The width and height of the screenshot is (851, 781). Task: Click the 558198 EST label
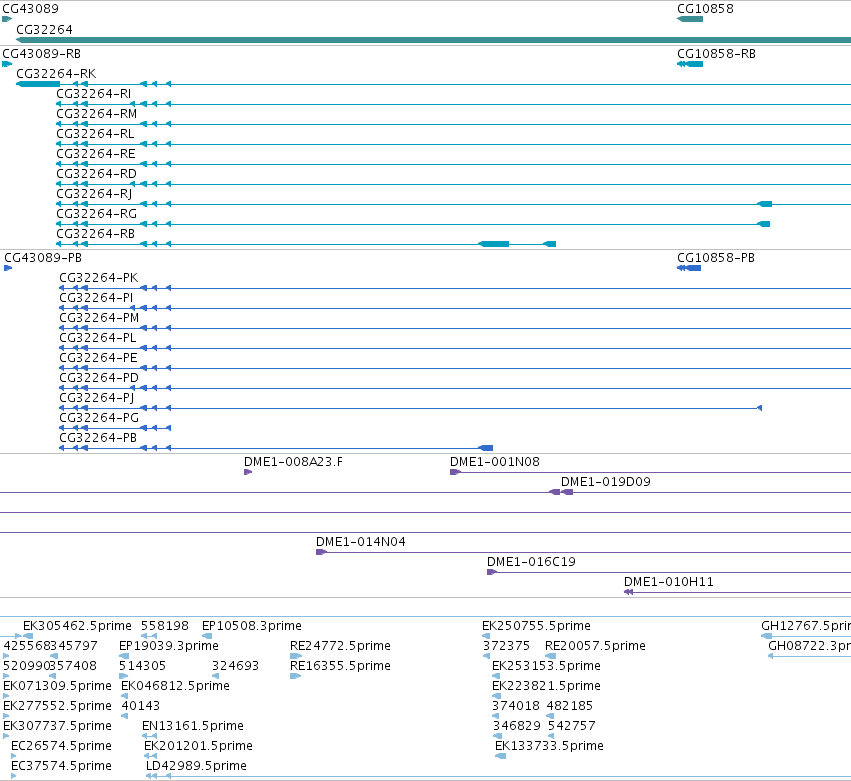point(164,626)
